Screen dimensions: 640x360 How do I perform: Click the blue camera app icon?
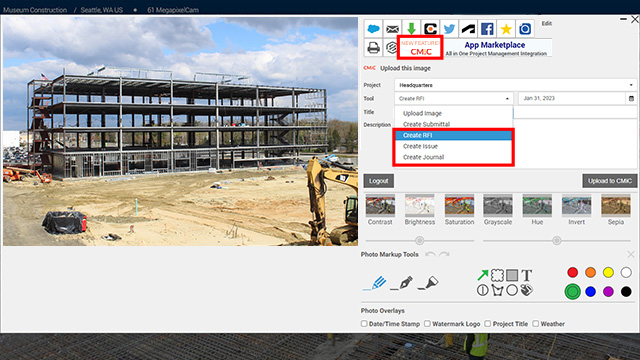pyautogui.click(x=525, y=29)
